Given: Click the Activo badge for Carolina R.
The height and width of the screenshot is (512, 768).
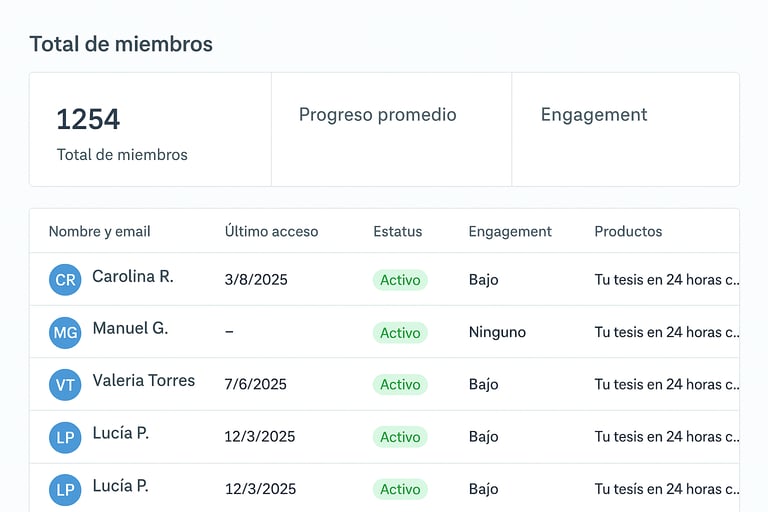Looking at the screenshot, I should (x=400, y=280).
